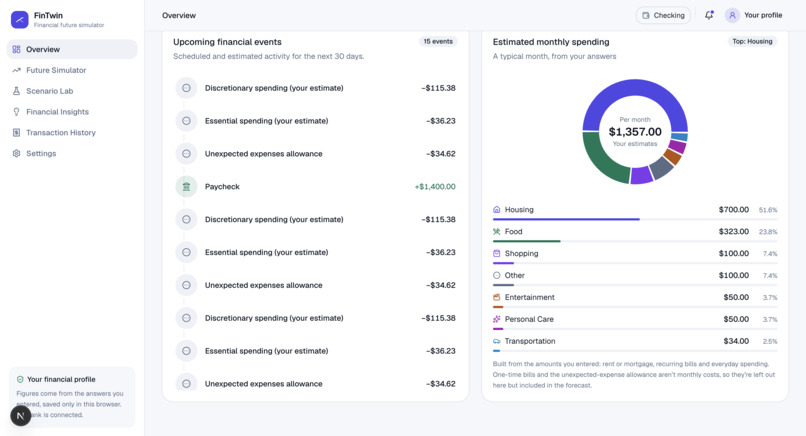Click the Transportation $34.00 amount
Viewport: 806px width, 436px height.
[736, 341]
